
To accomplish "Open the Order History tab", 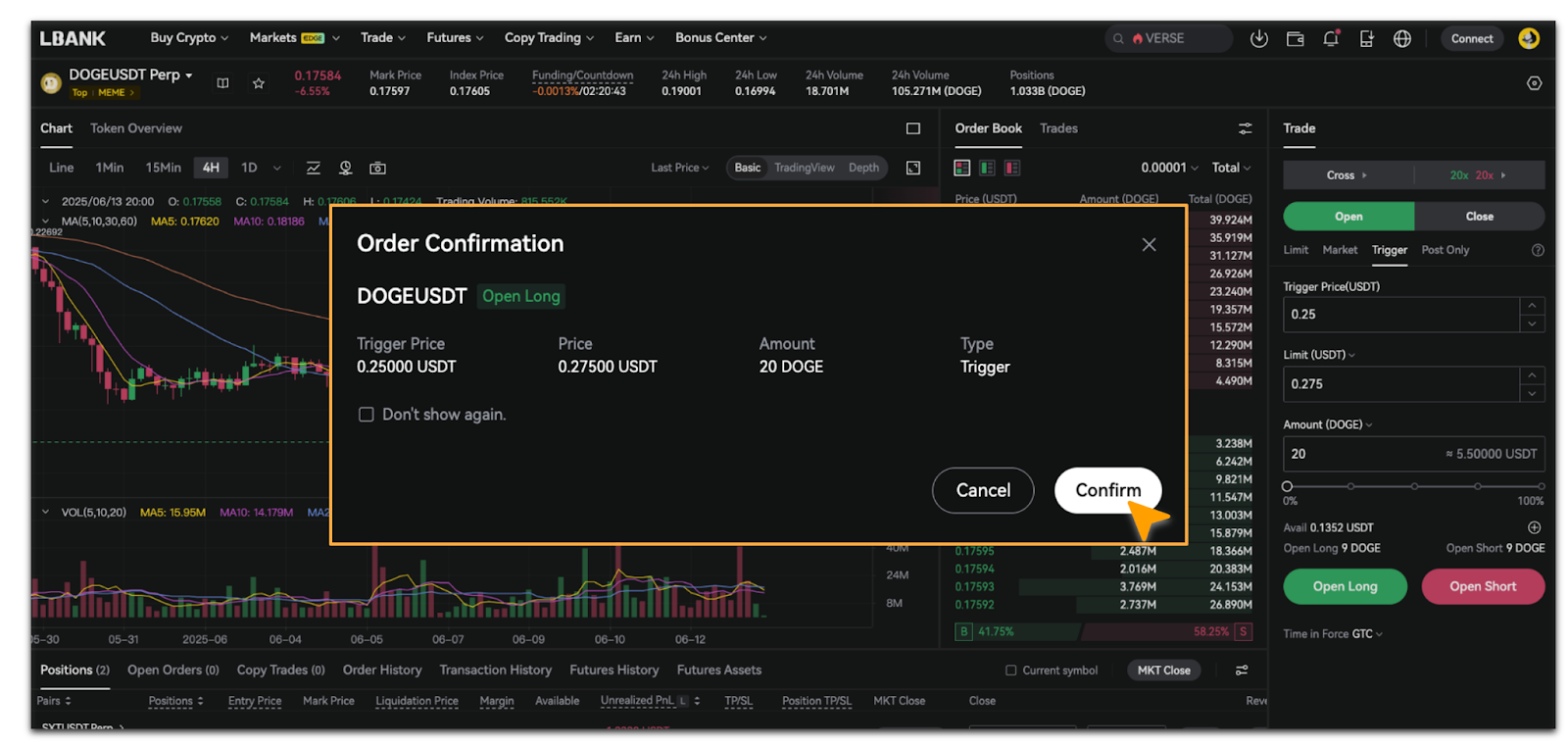I will tap(382, 671).
